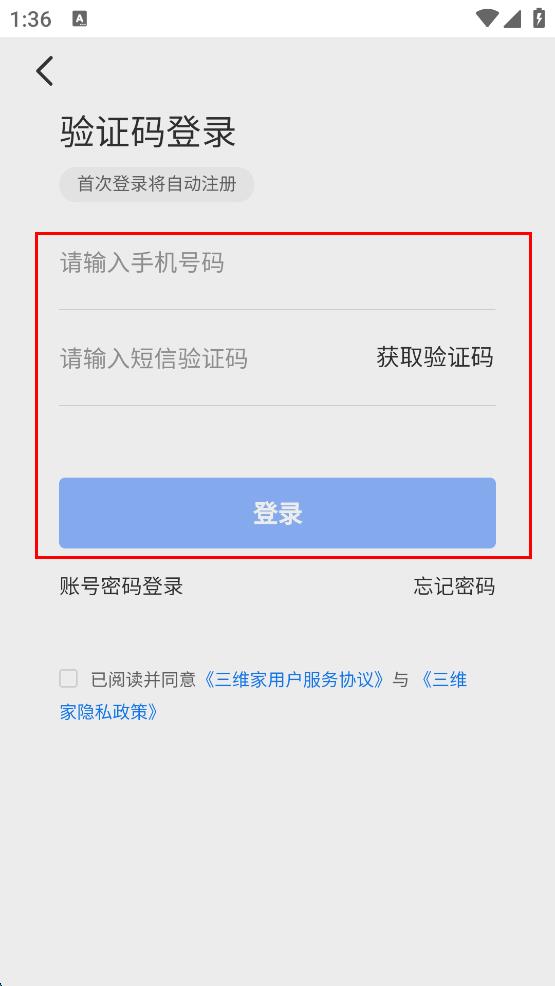Image resolution: width=555 pixels, height=986 pixels.
Task: Tap the 首次登录将自动注册 hint pill
Action: pyautogui.click(x=157, y=184)
